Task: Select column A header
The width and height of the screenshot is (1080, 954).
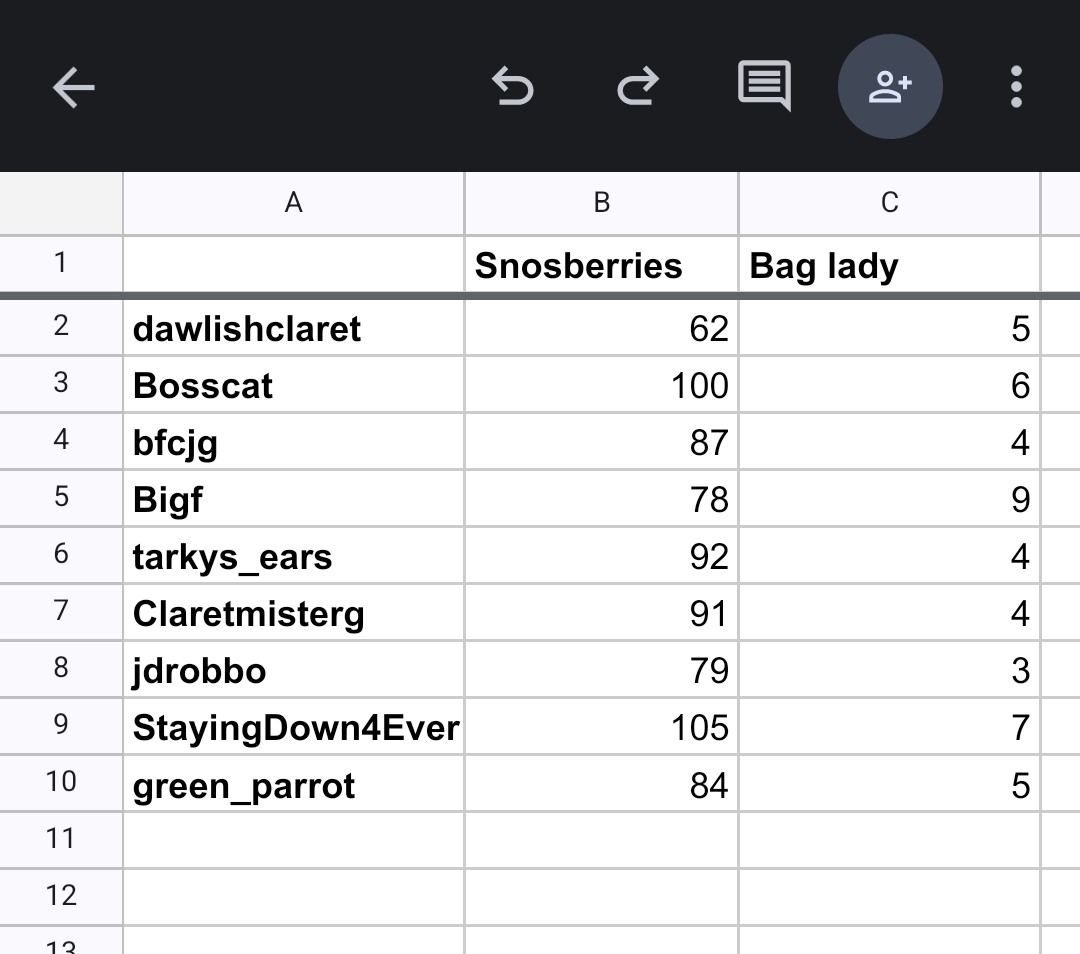Action: (x=293, y=203)
